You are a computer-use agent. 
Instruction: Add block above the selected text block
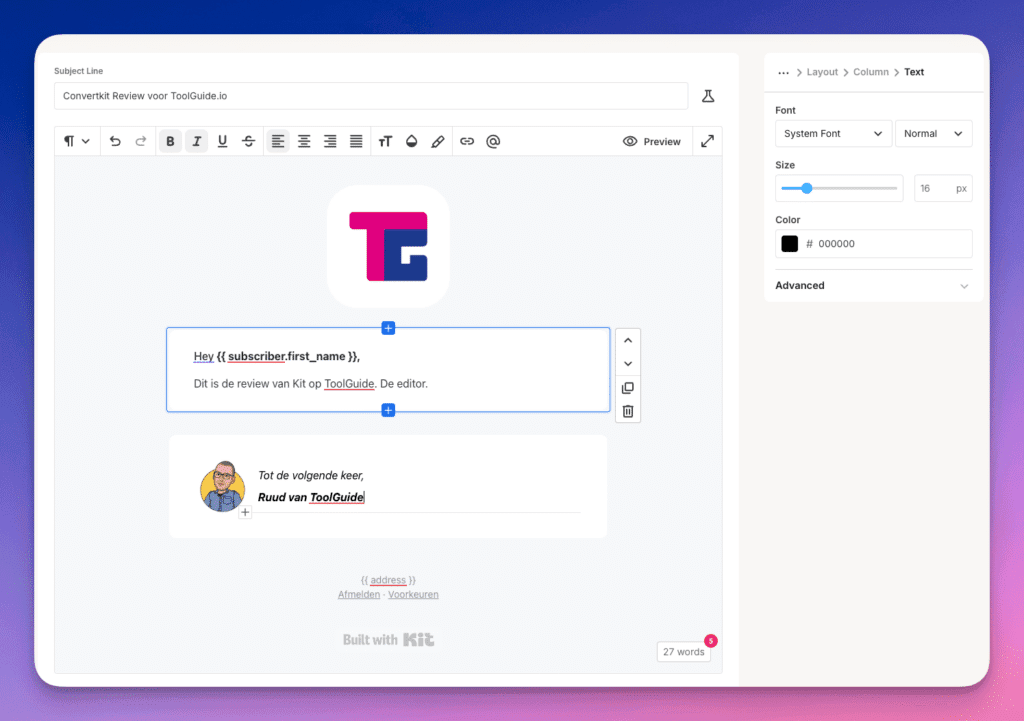click(388, 328)
